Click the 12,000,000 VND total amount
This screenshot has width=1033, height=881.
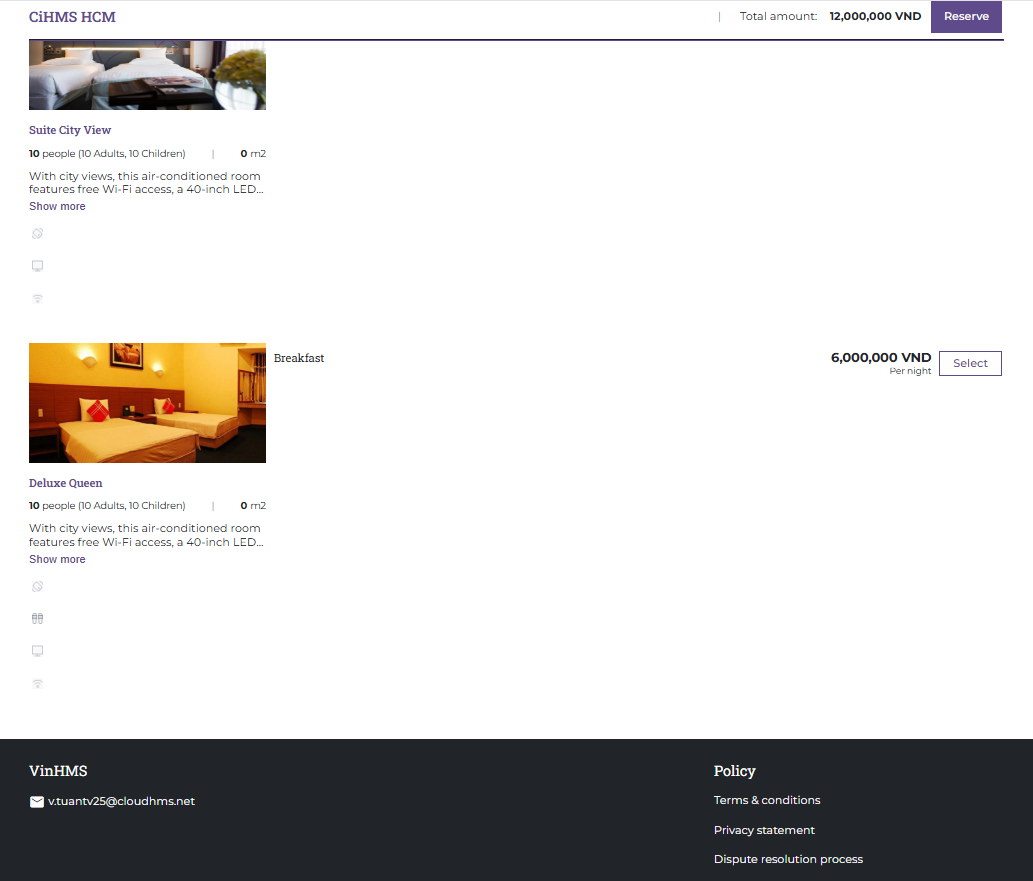875,16
